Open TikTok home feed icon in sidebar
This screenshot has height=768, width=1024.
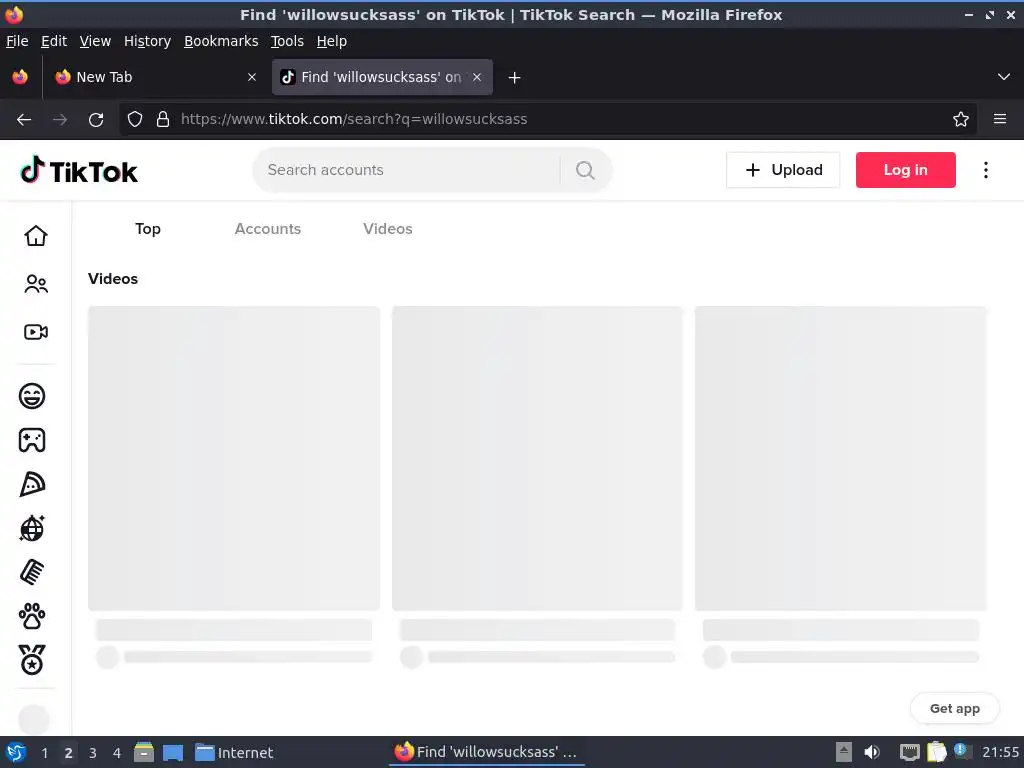[x=36, y=236]
